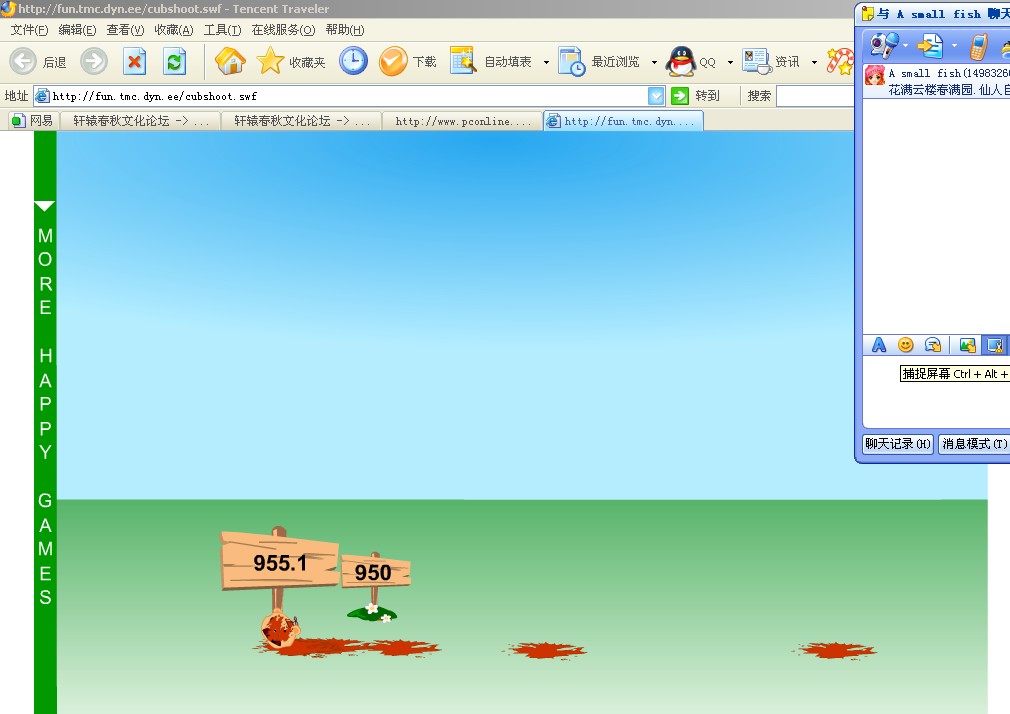Open the Tools (工具) menu

pos(222,30)
